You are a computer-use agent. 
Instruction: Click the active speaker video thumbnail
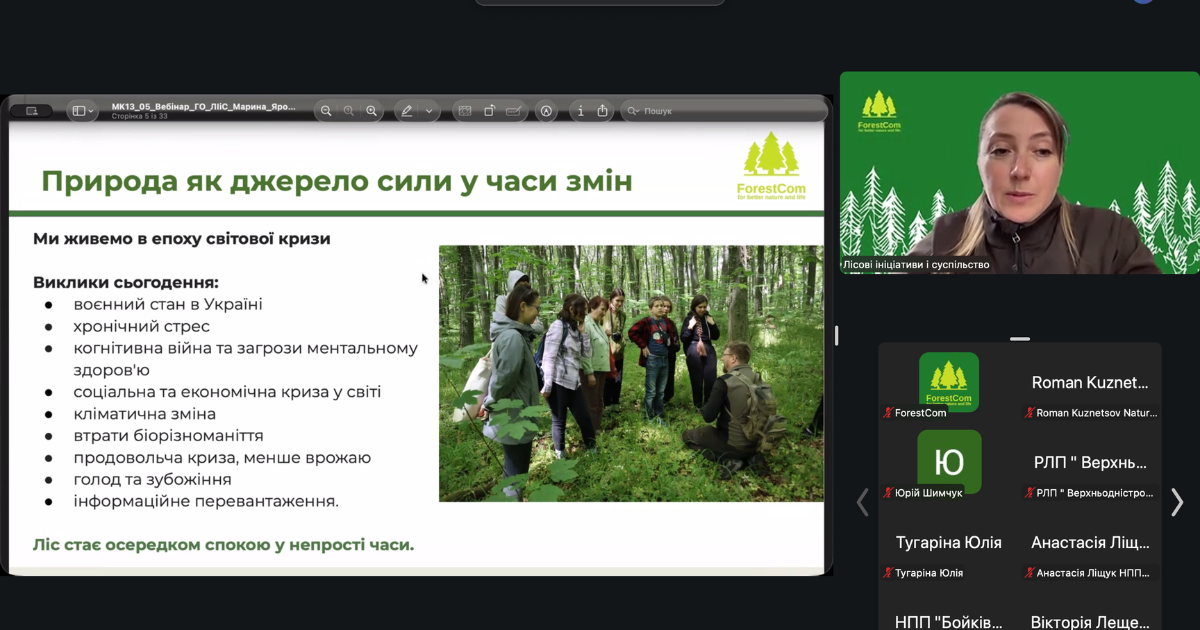[x=1006, y=172]
